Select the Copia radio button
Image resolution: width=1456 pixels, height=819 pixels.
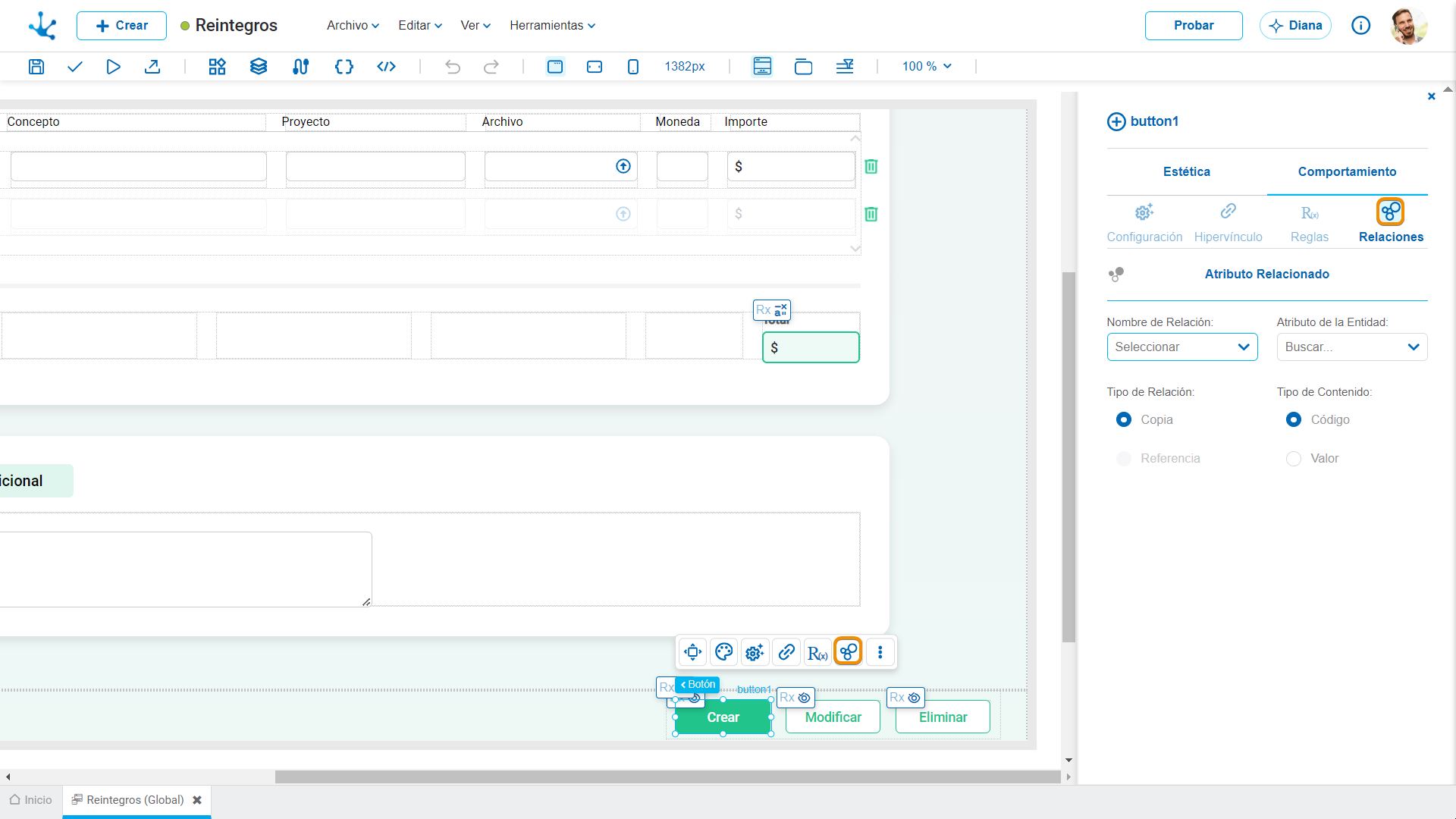tap(1124, 419)
